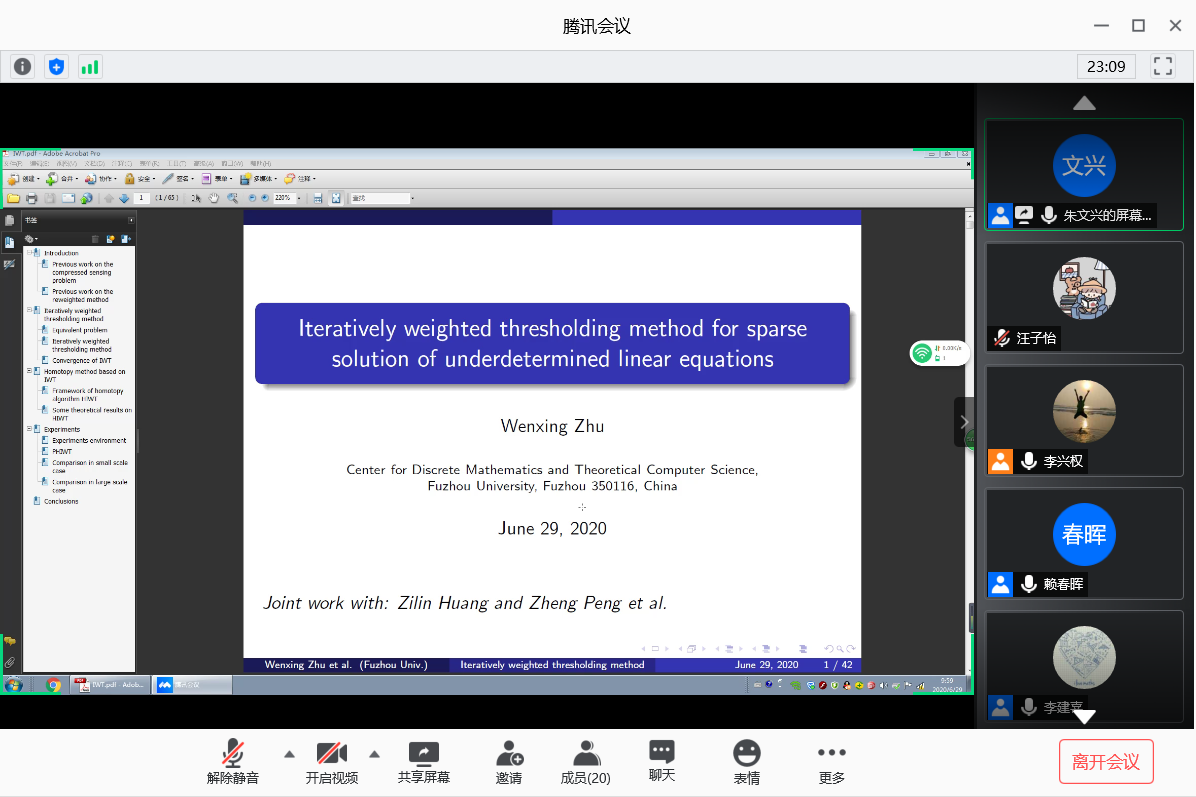Unmute microphone with 解除静音
Image resolution: width=1196 pixels, height=797 pixels.
[x=233, y=762]
